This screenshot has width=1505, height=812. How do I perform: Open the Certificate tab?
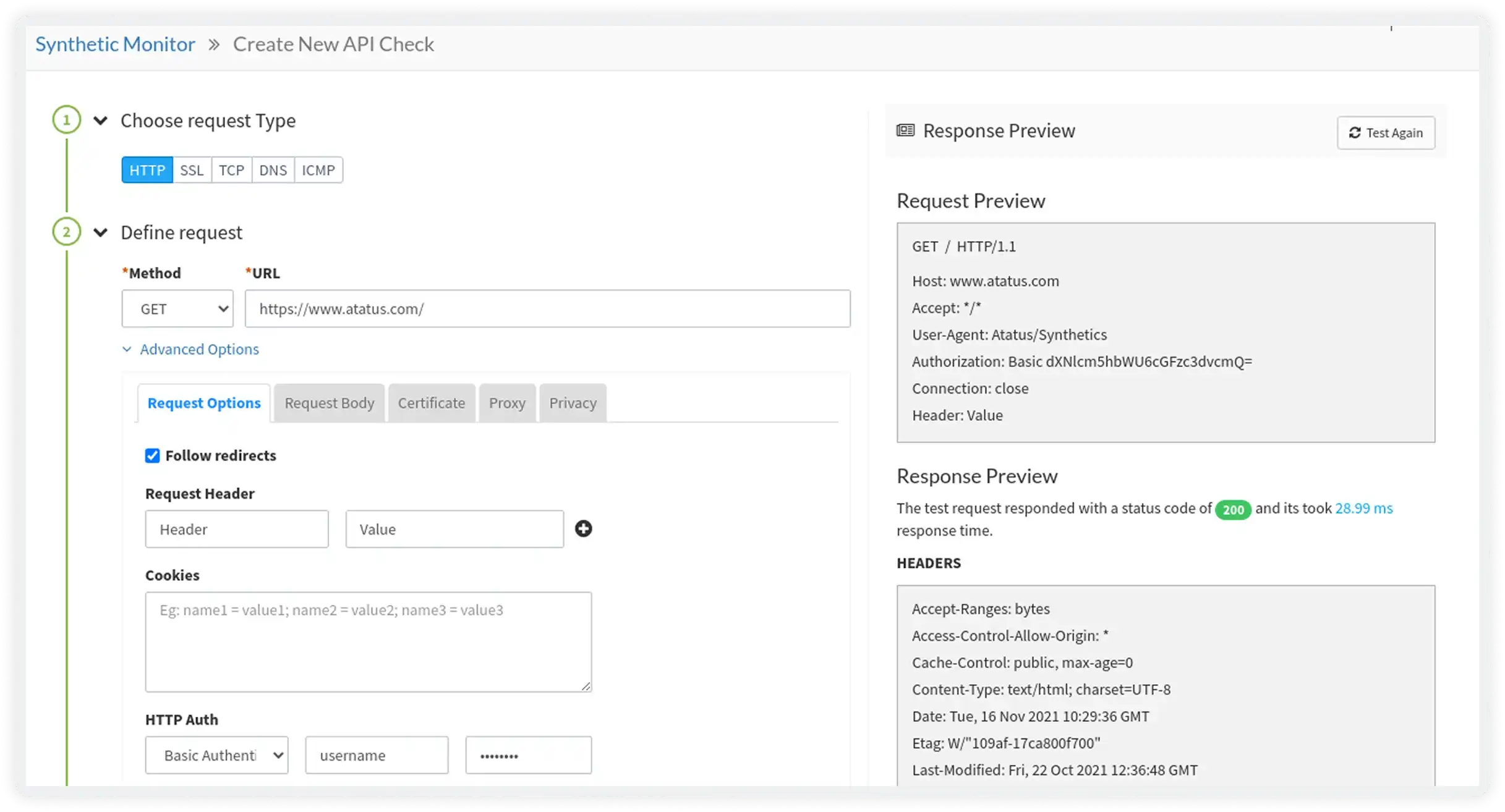431,403
